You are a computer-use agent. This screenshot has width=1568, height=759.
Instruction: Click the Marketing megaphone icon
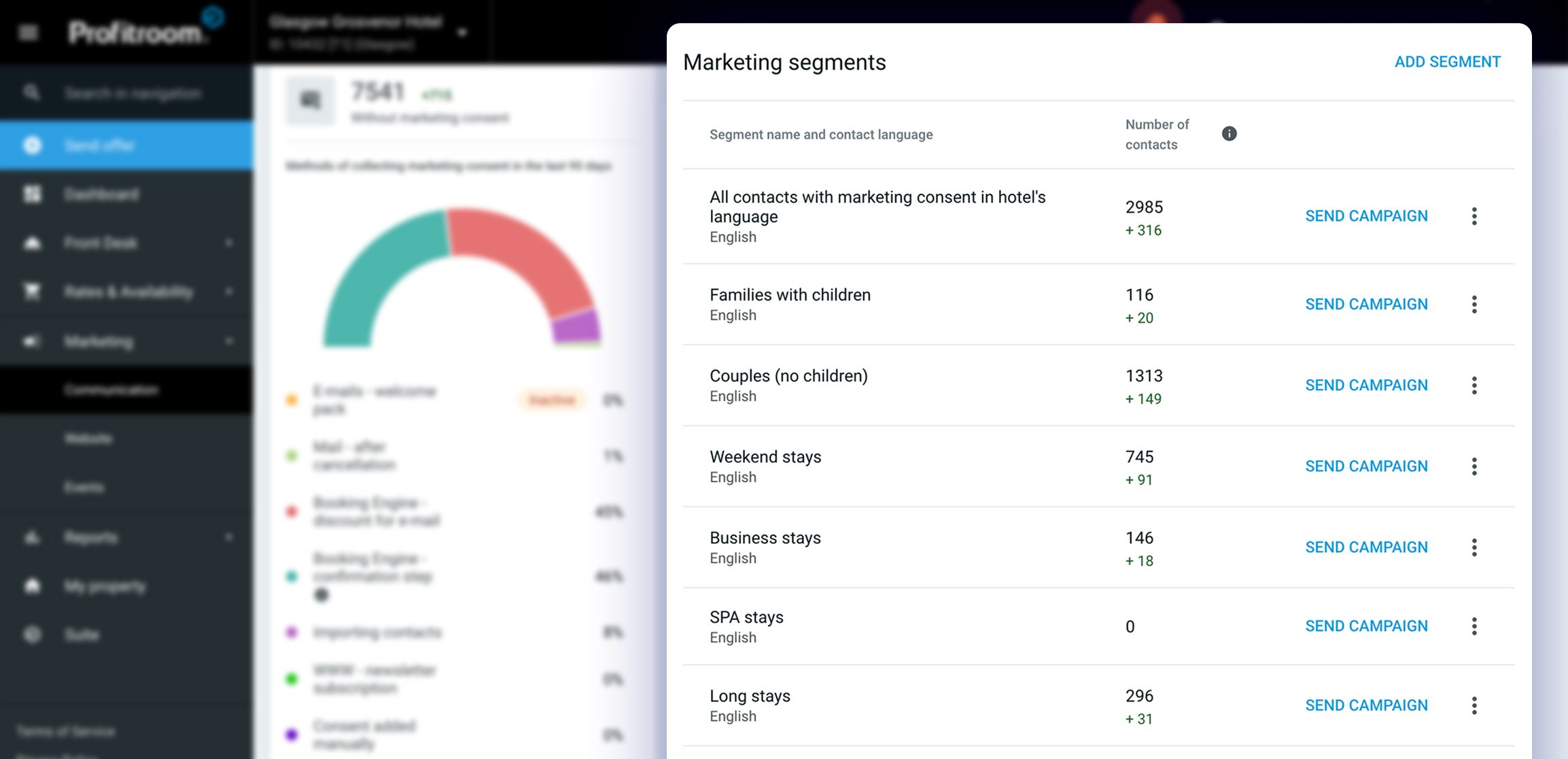pos(31,341)
